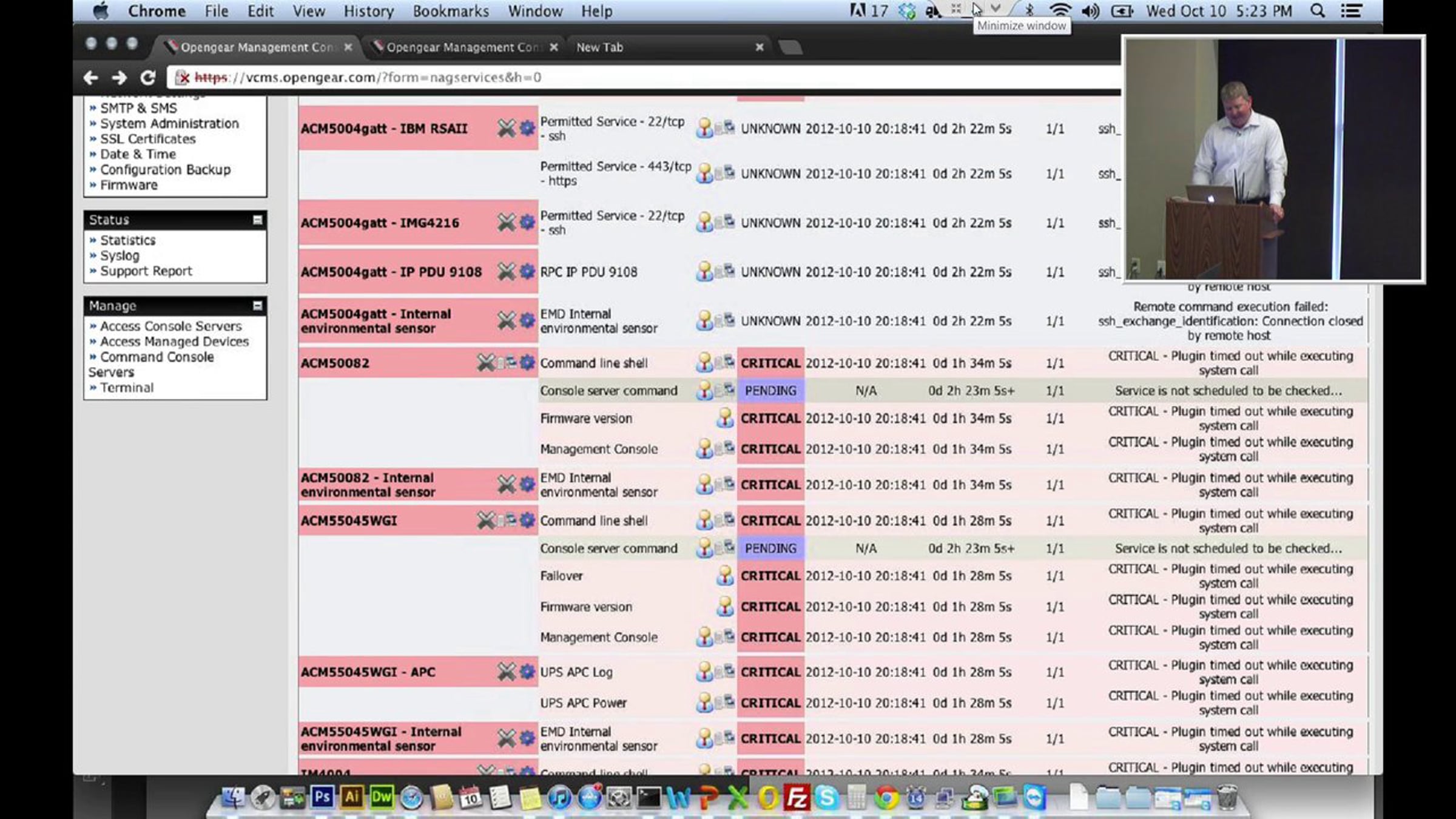
Task: Click the gear icon in ACM50082 row
Action: [x=527, y=363]
